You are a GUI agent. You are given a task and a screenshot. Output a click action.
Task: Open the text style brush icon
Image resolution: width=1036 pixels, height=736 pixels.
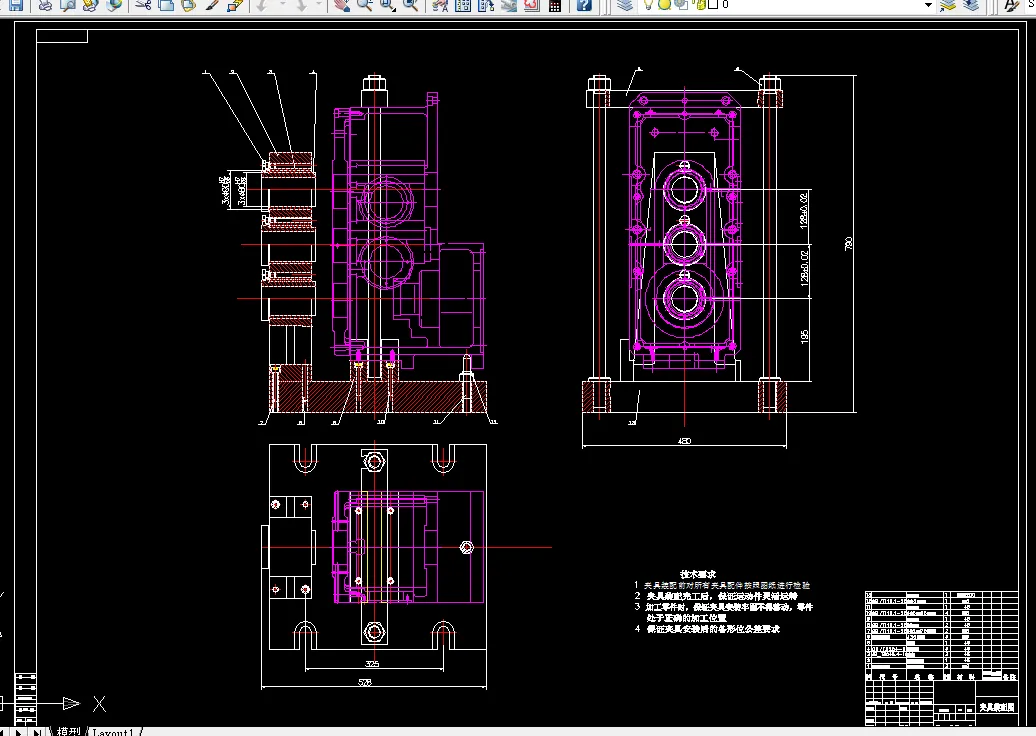pyautogui.click(x=1011, y=5)
